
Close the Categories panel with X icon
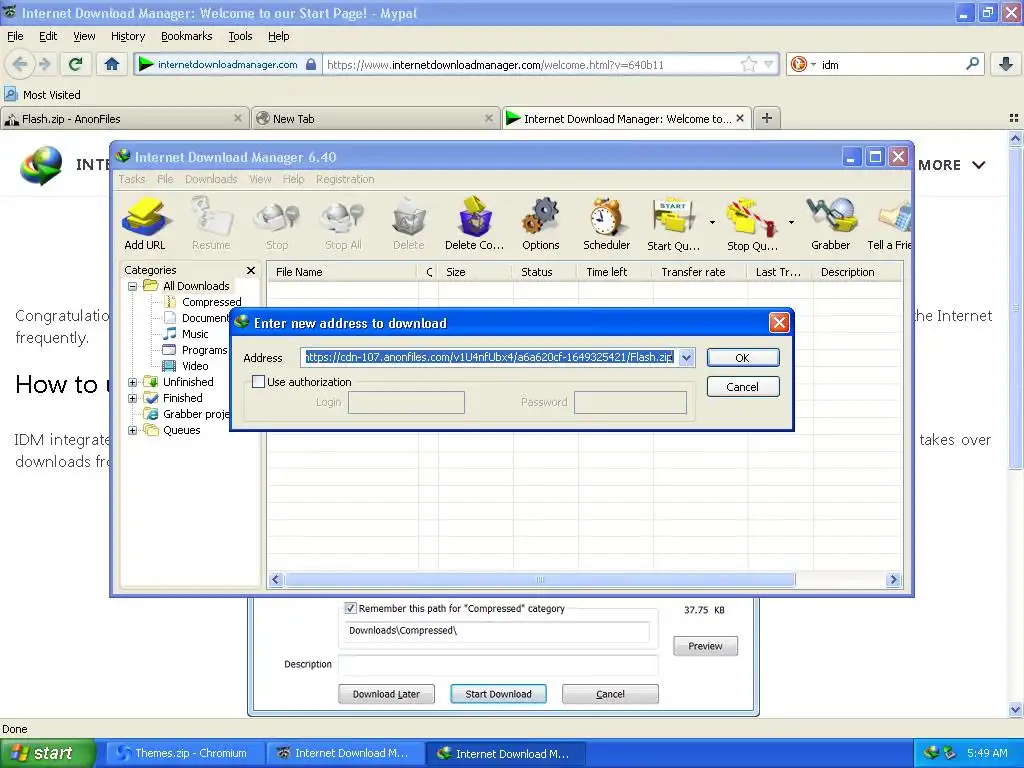click(251, 270)
